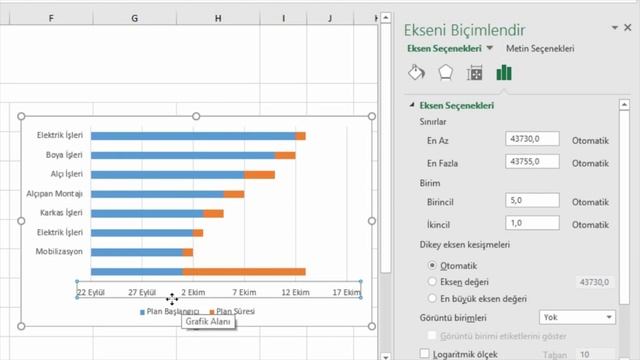The height and width of the screenshot is (360, 640).
Task: Click the worksheet scrollbar down arrow
Action: 385,356
